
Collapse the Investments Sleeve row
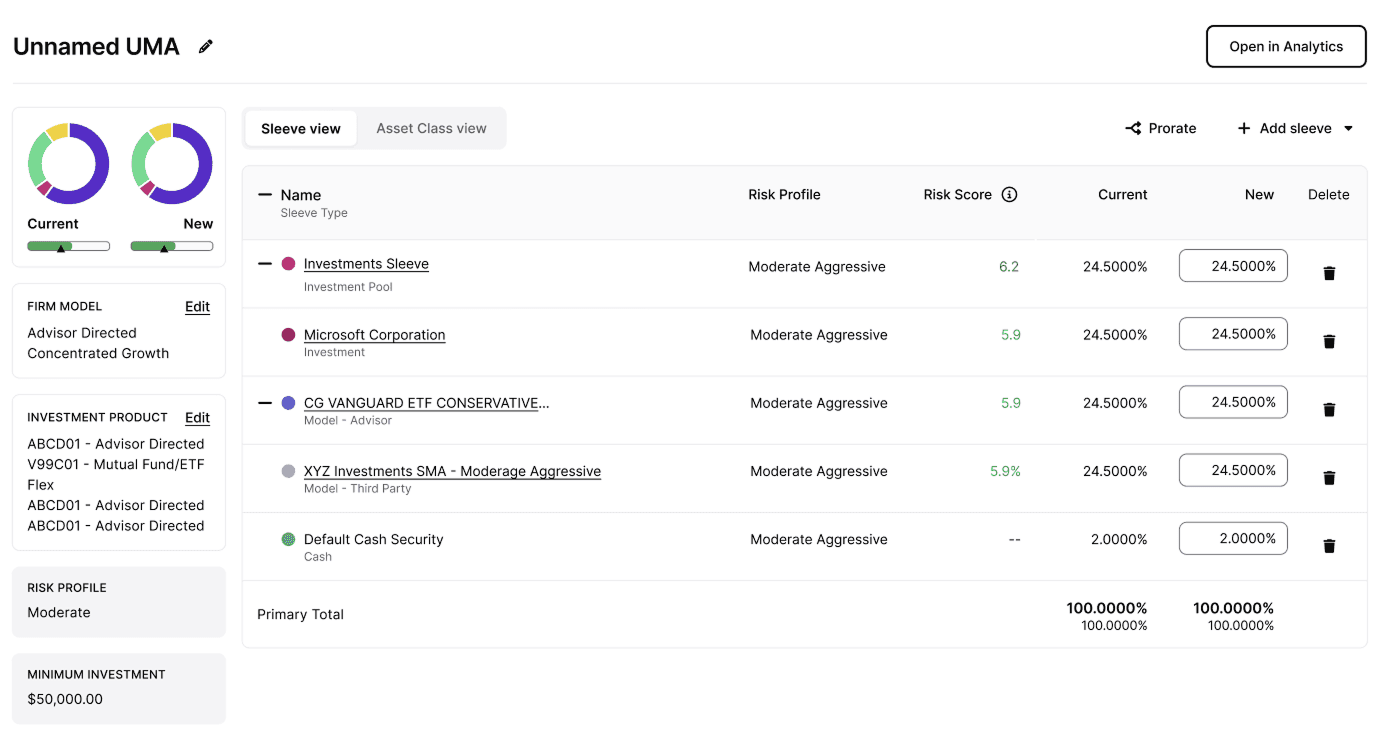[265, 264]
